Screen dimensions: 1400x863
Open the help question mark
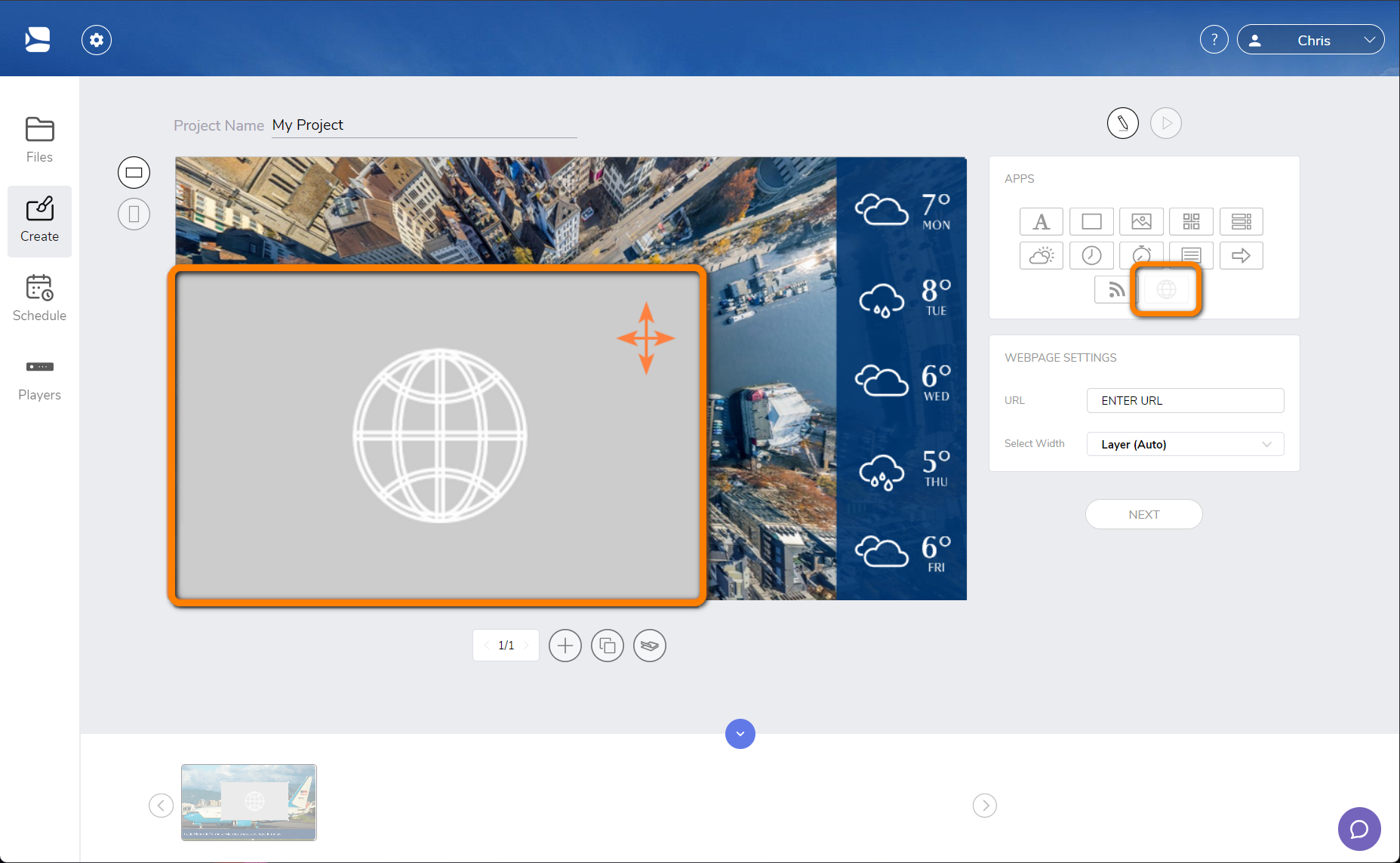(1214, 40)
